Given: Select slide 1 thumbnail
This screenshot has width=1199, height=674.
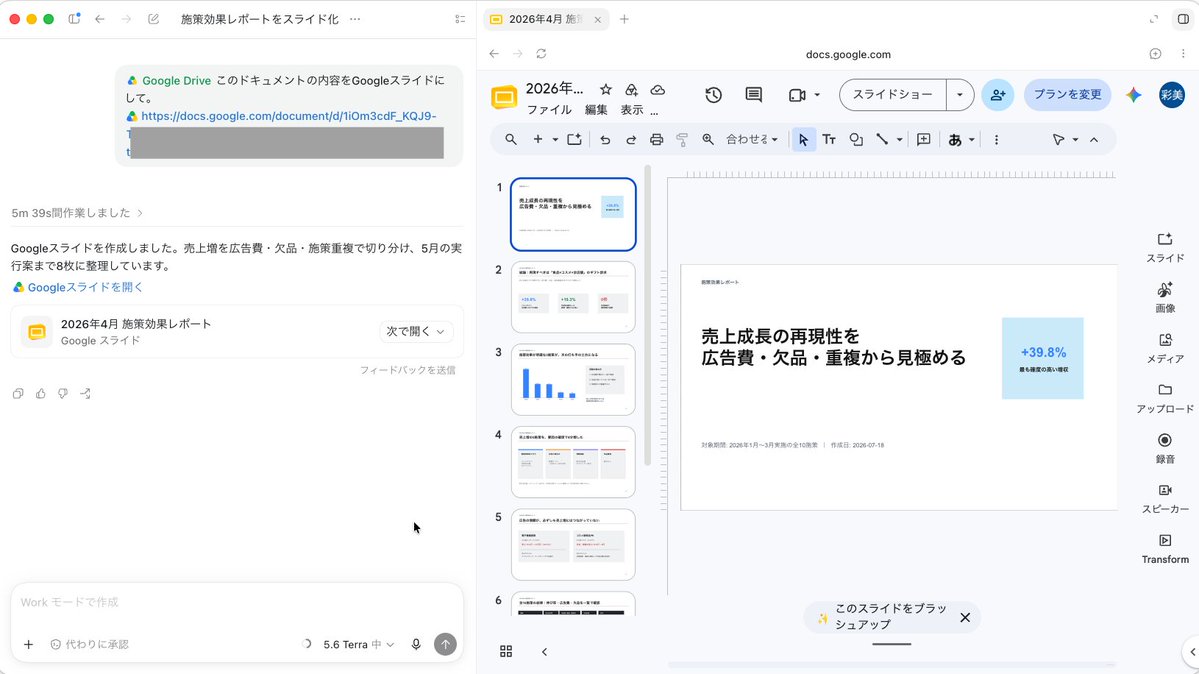Looking at the screenshot, I should [x=574, y=214].
